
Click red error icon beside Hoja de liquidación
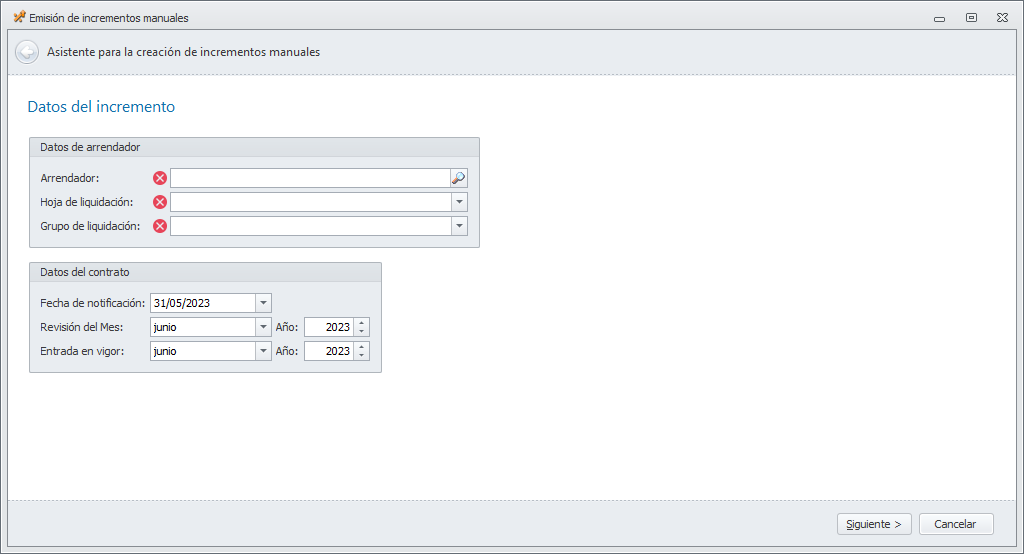click(x=159, y=202)
